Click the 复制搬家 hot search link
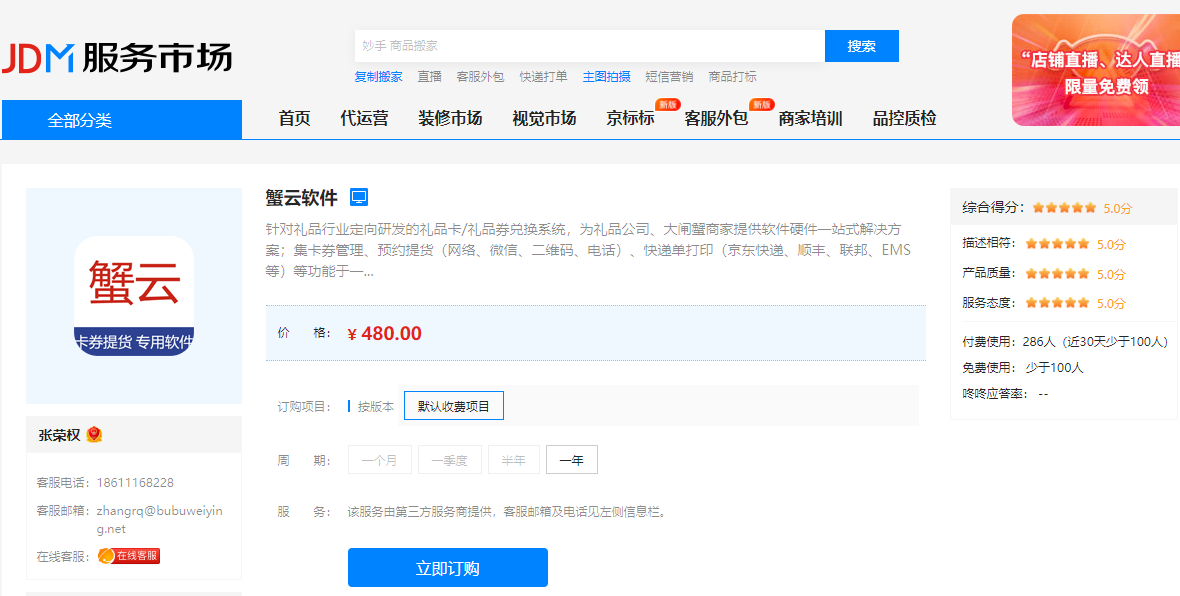 pyautogui.click(x=379, y=77)
